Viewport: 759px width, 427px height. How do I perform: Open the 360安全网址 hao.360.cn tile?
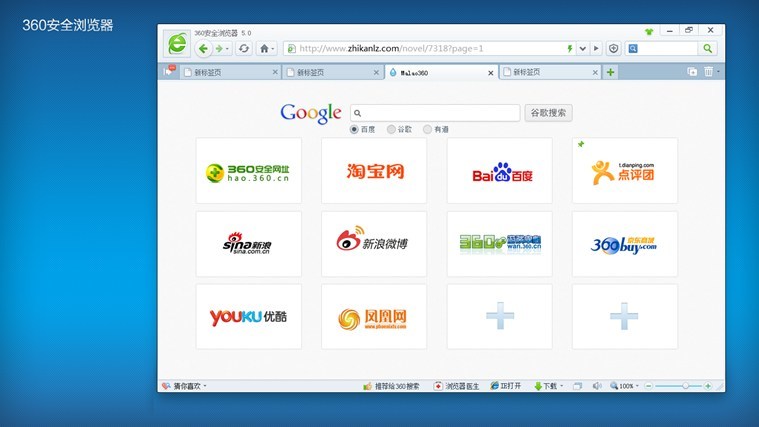[248, 170]
